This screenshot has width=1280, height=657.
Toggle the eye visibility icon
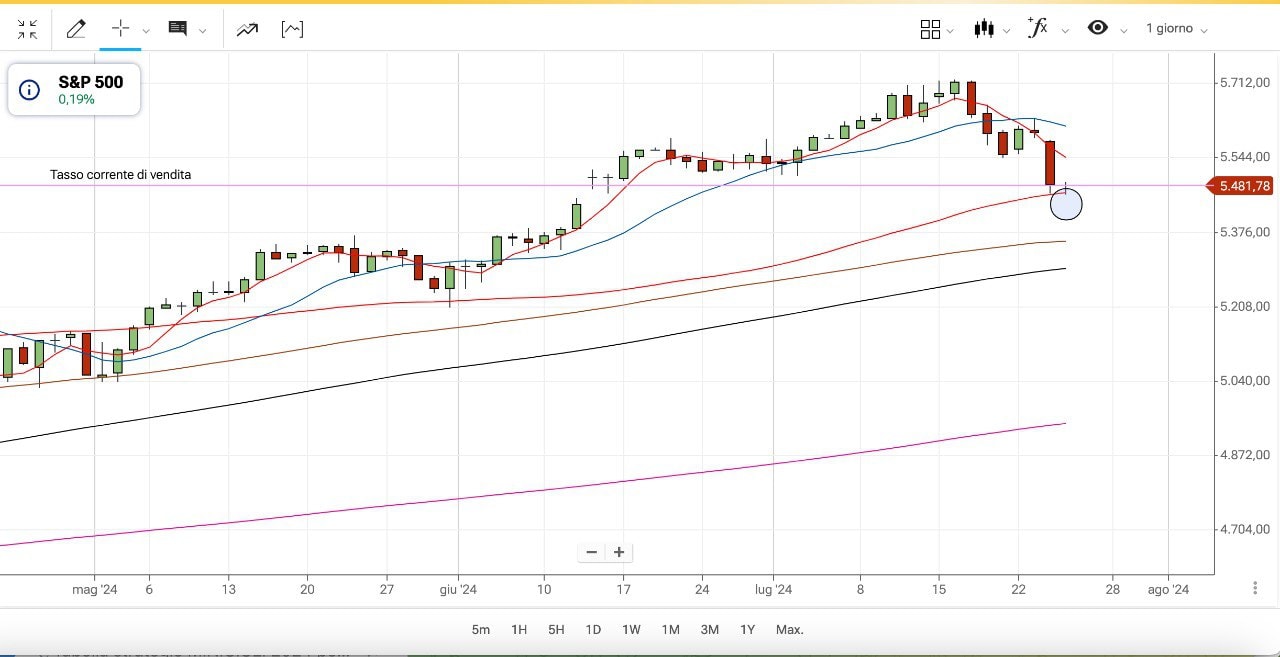(x=1098, y=28)
